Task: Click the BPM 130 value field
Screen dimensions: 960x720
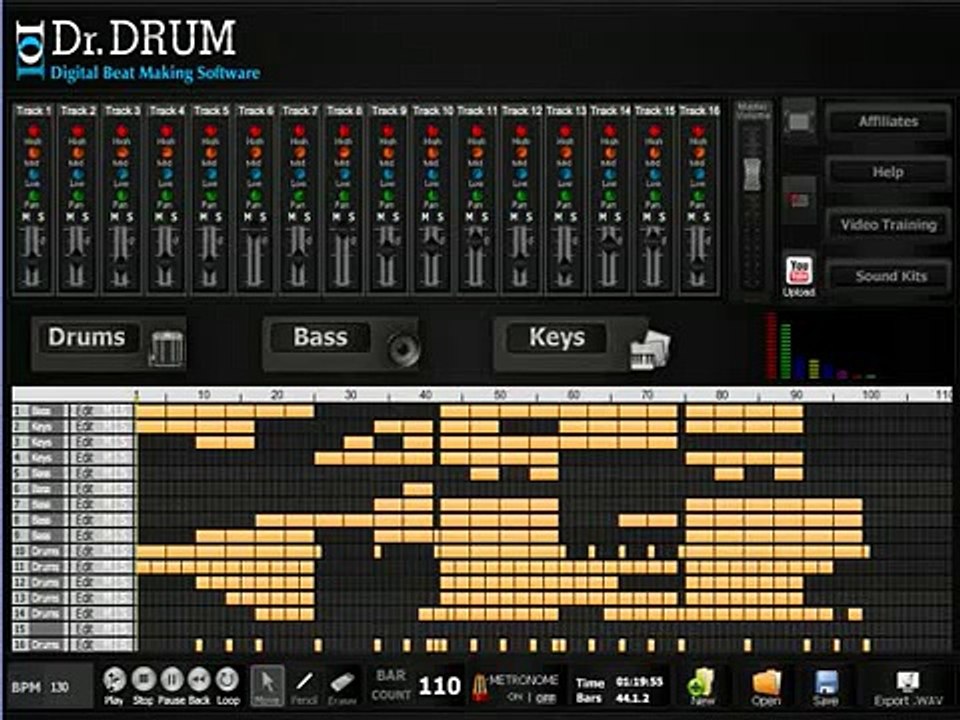Action: pyautogui.click(x=59, y=687)
